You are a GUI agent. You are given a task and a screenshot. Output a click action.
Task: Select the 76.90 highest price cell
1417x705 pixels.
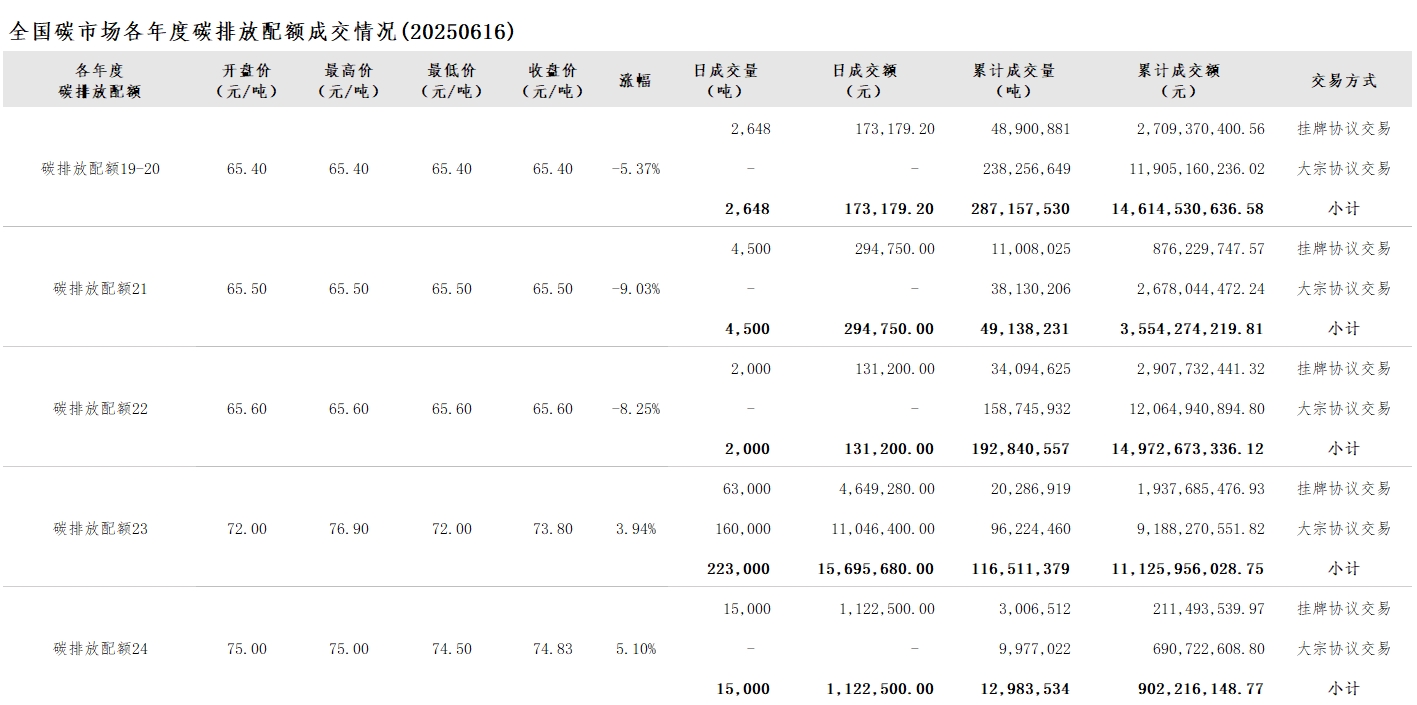pos(349,529)
